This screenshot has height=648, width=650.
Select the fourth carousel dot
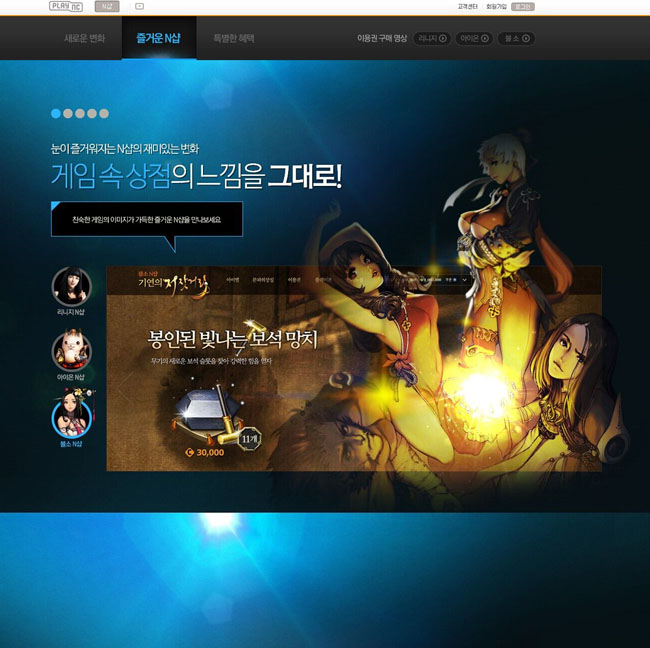pyautogui.click(x=92, y=114)
